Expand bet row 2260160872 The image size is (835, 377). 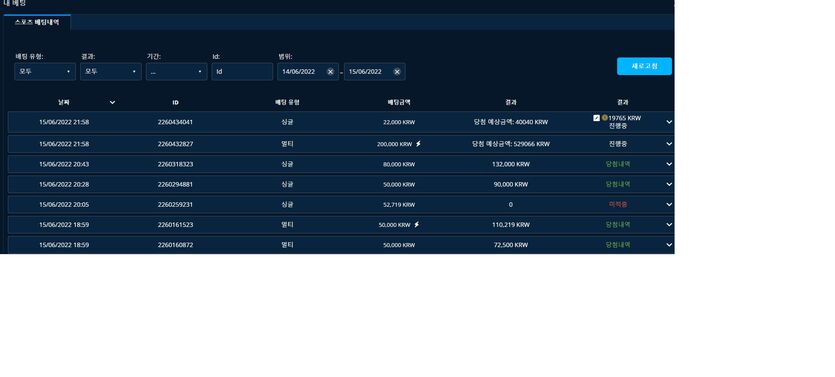point(669,245)
